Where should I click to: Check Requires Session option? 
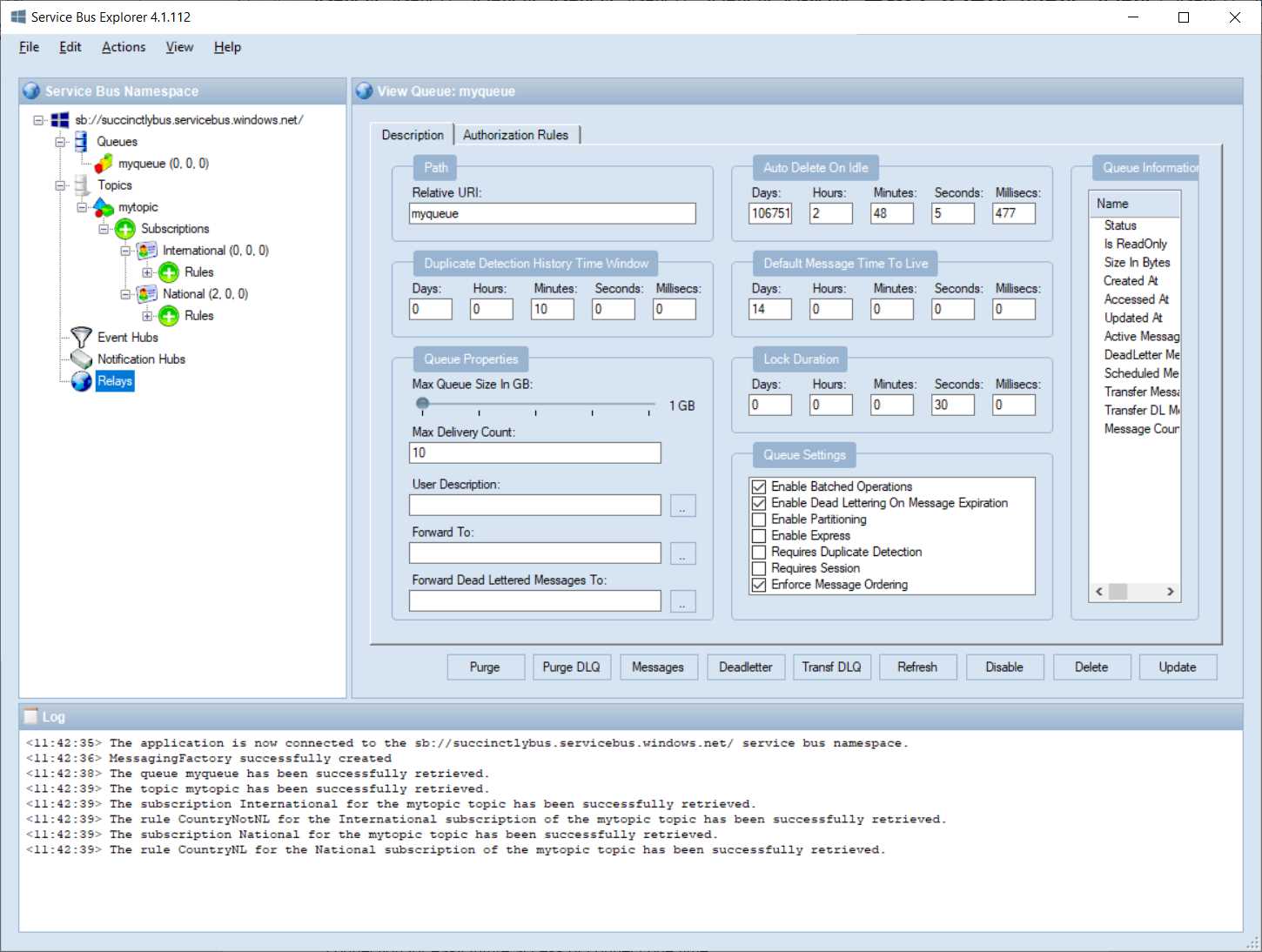pyautogui.click(x=759, y=568)
